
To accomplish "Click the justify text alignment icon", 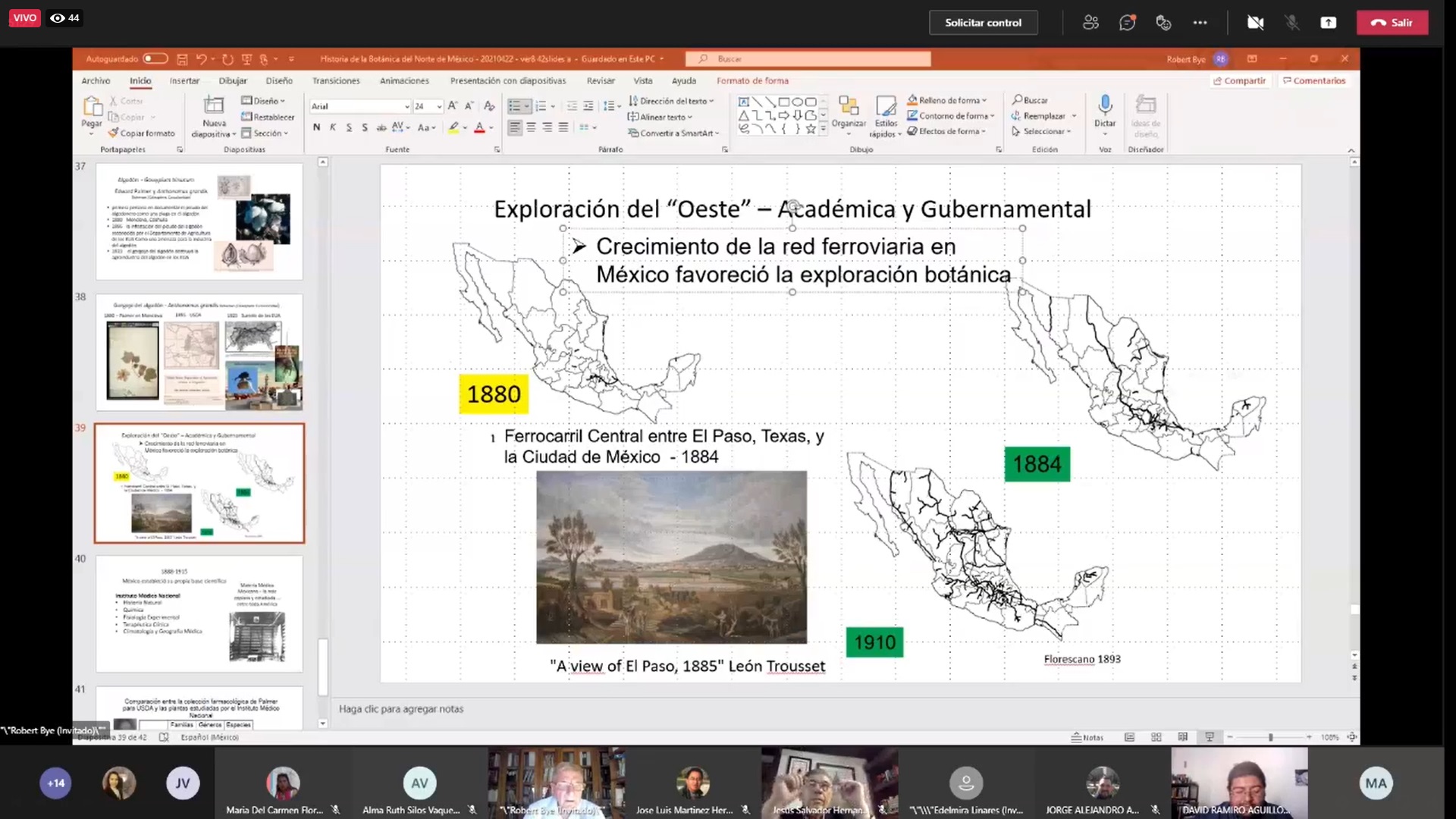I will (x=563, y=127).
